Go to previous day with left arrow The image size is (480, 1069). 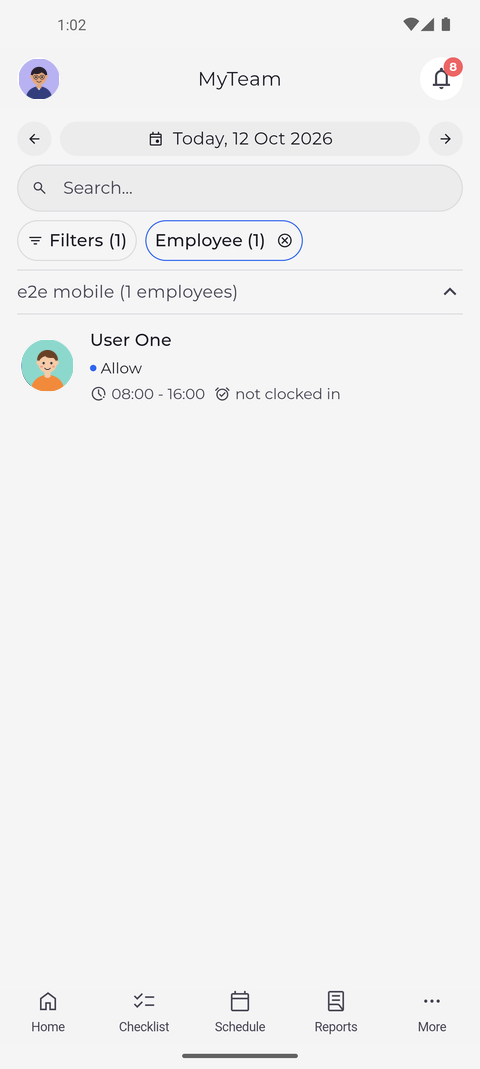click(34, 139)
